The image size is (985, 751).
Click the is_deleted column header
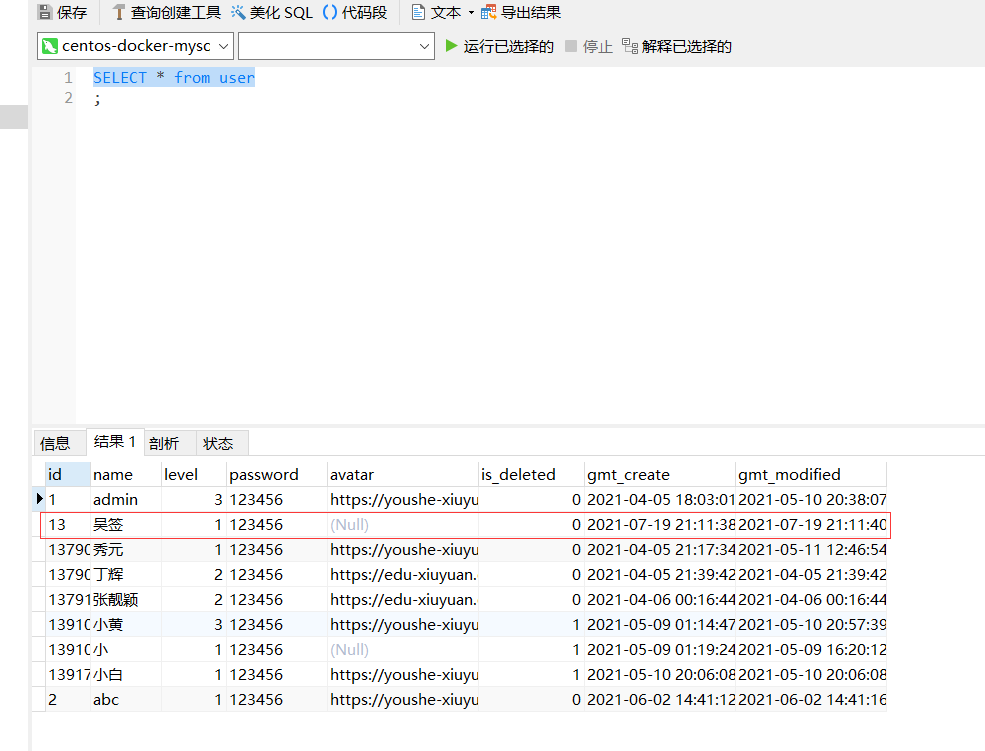(x=531, y=475)
